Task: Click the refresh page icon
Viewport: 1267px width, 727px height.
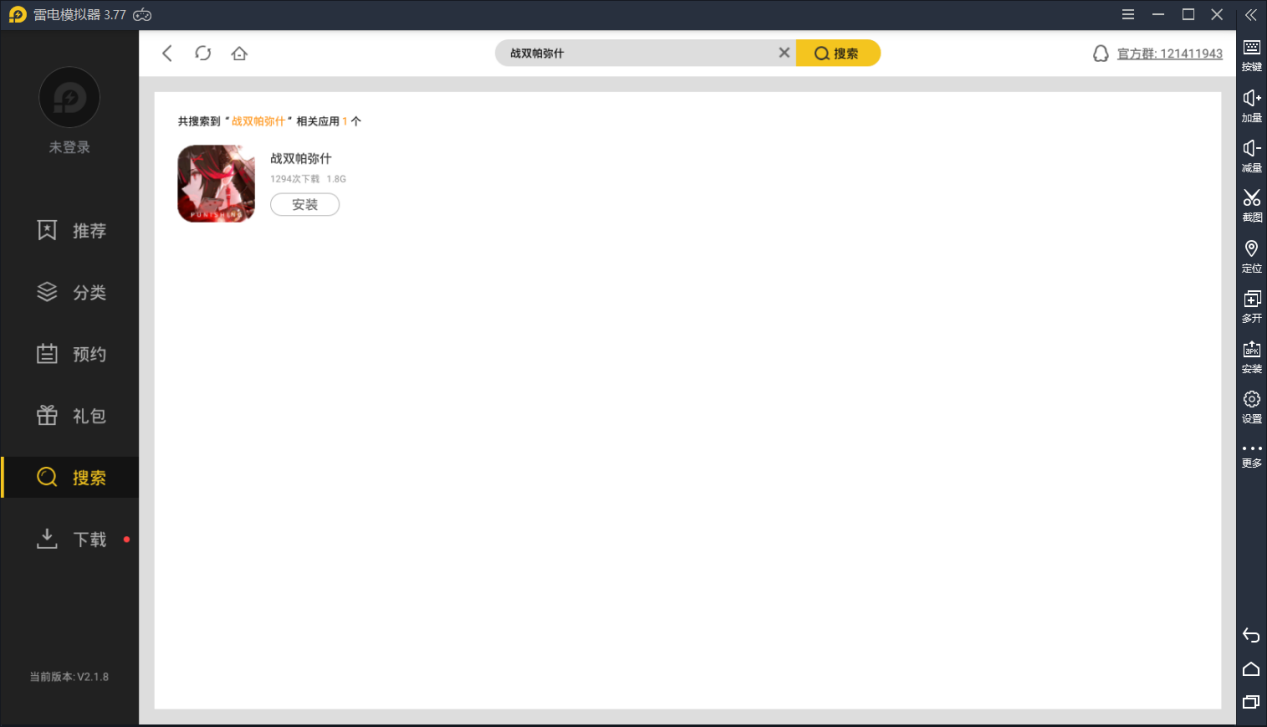Action: [x=203, y=53]
